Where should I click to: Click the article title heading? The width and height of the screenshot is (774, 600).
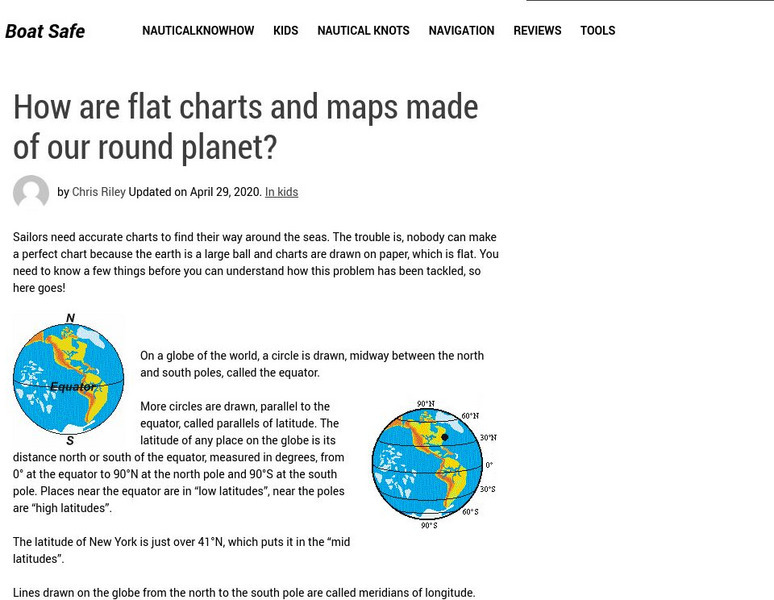245,127
